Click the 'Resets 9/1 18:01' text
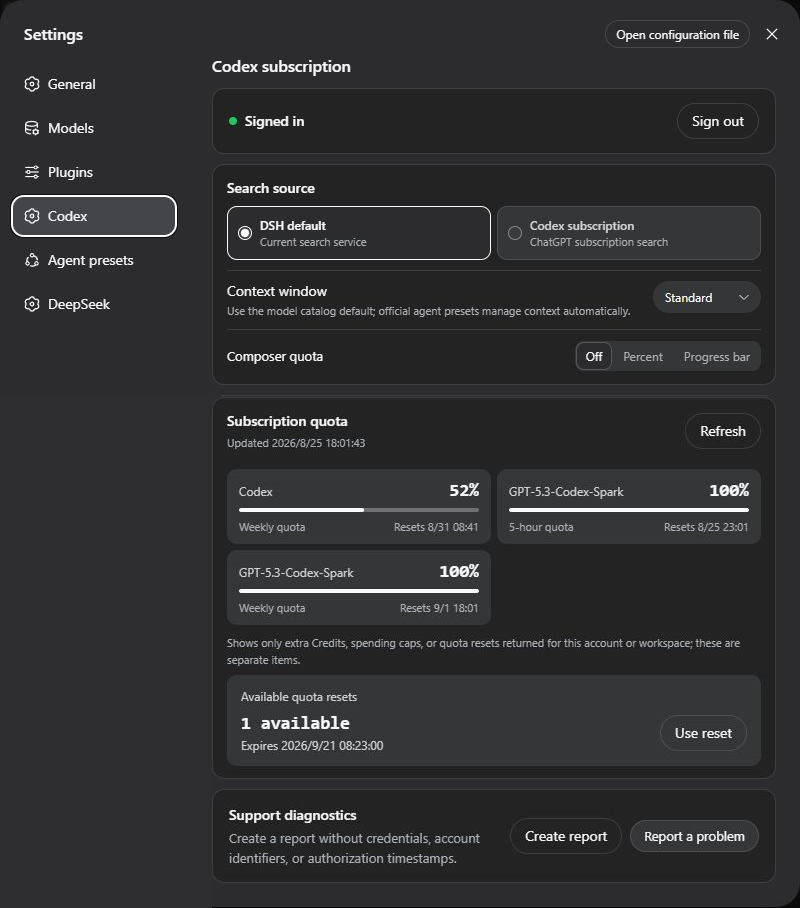 (439, 608)
